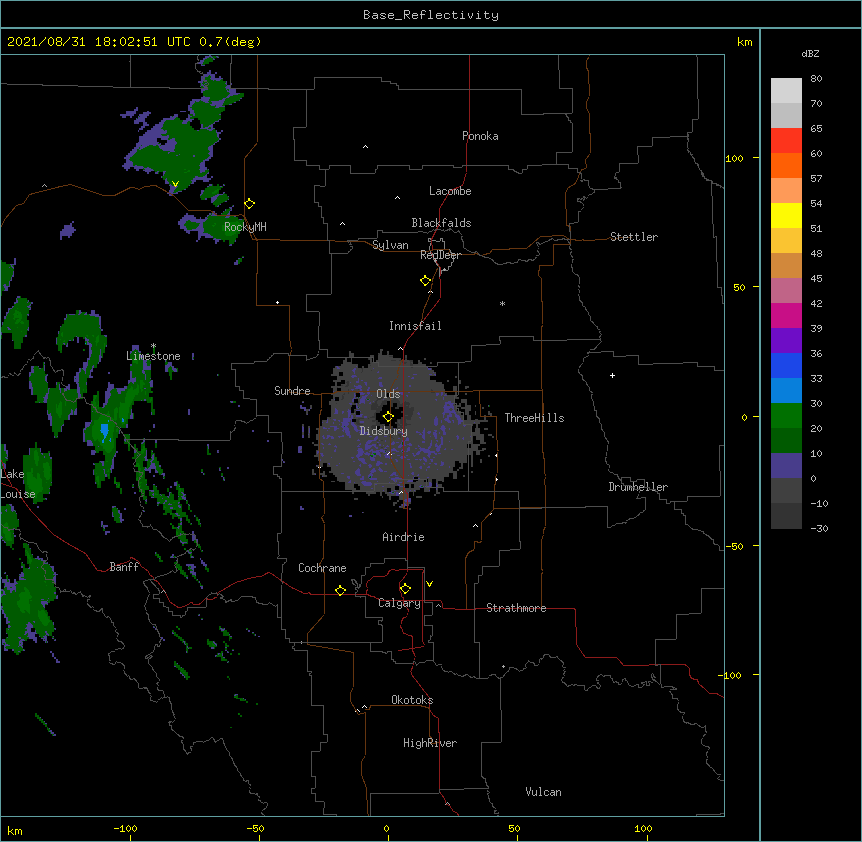
Task: Select the white plus marker north of Drumheller
Action: [x=612, y=375]
